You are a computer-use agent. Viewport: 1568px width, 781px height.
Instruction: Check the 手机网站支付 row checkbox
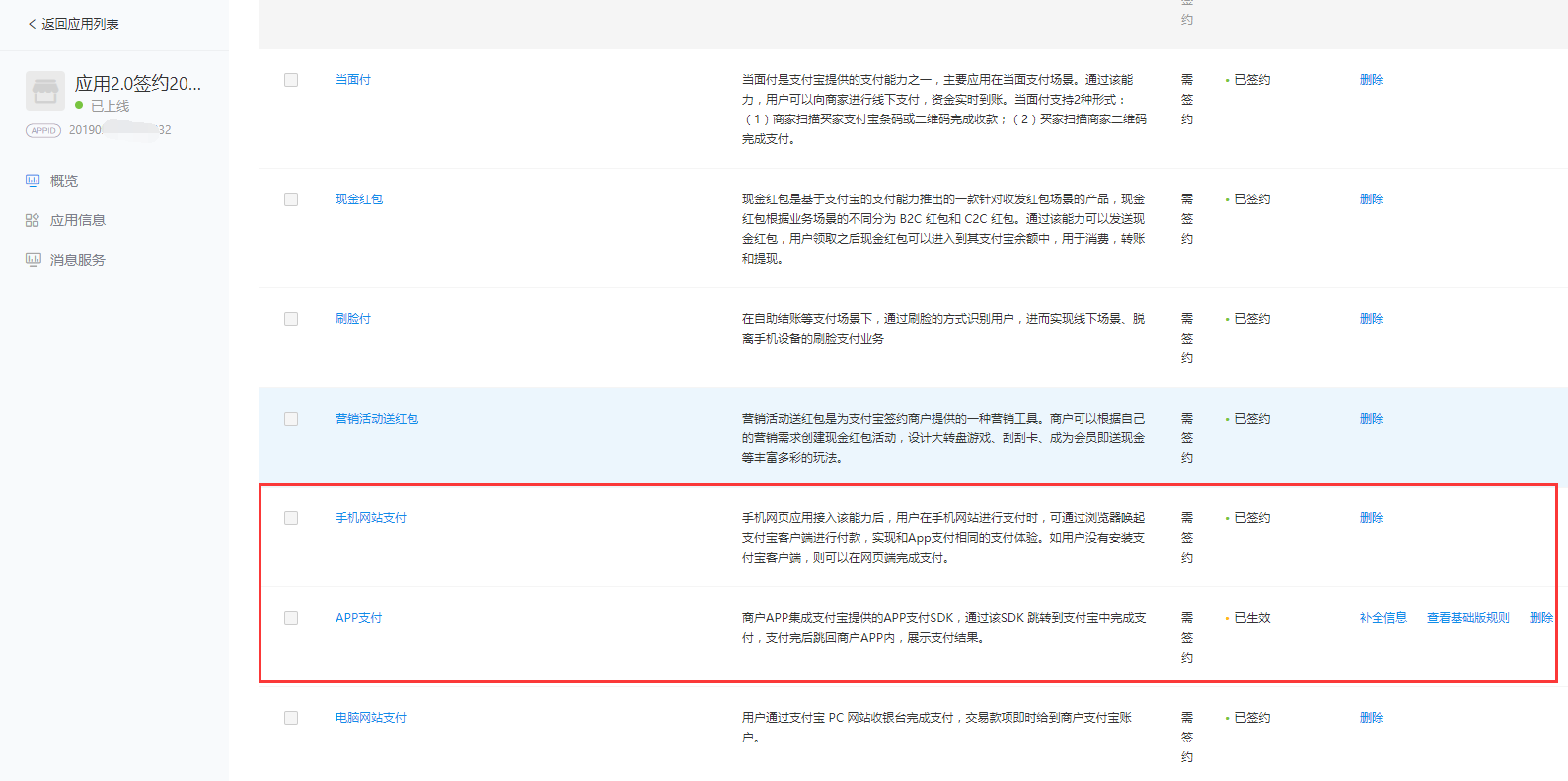pos(291,518)
